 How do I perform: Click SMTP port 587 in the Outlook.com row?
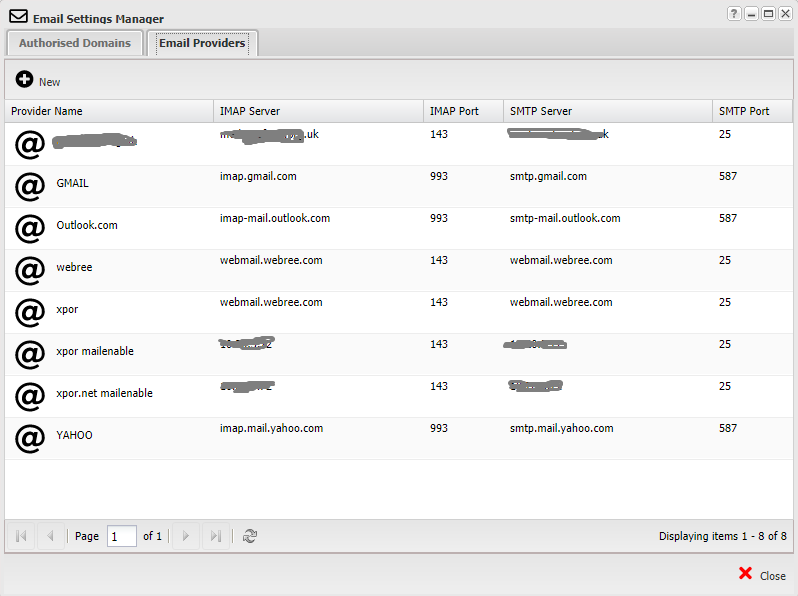click(728, 218)
